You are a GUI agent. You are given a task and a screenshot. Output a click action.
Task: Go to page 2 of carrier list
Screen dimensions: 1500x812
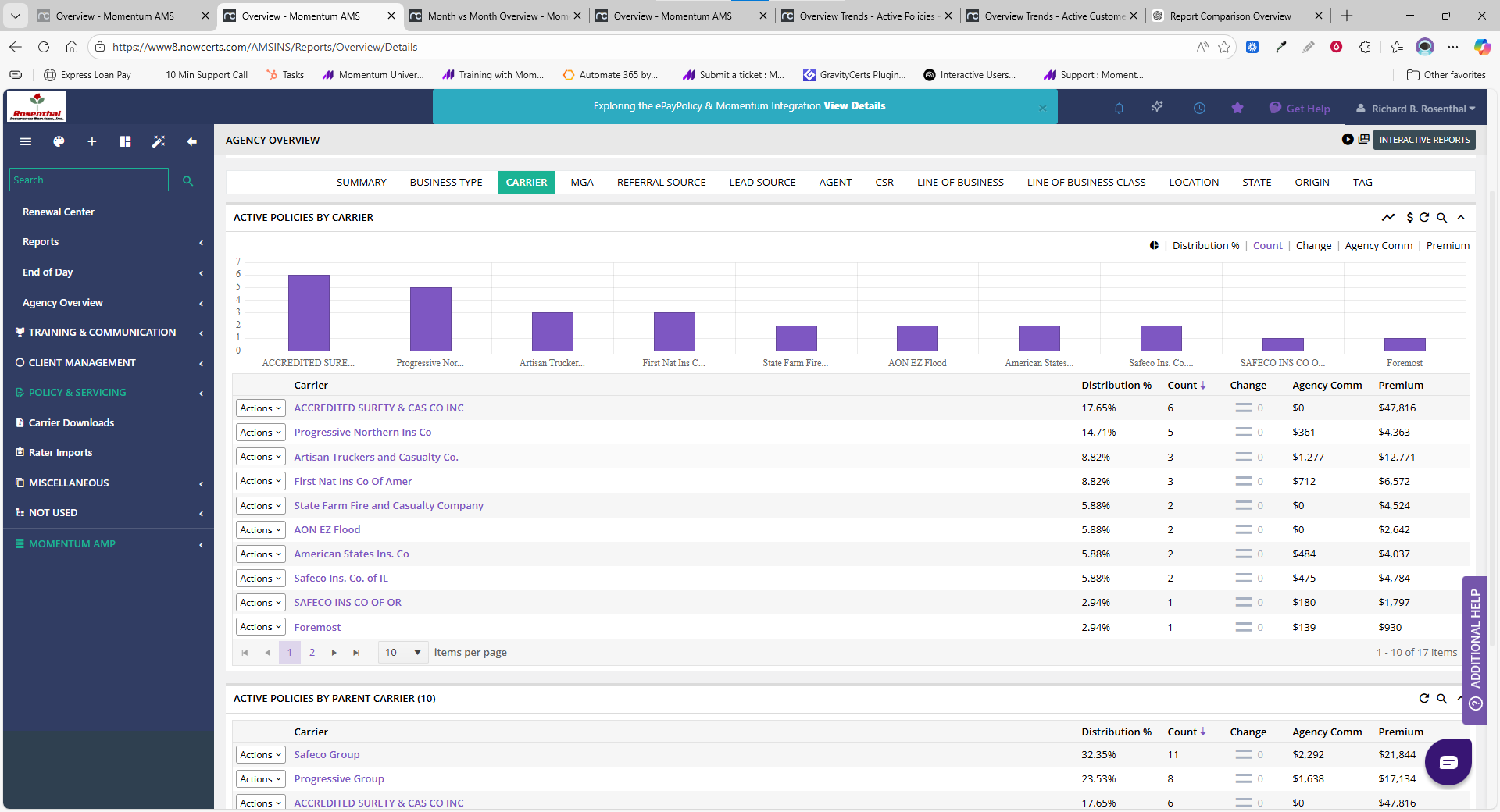pyautogui.click(x=312, y=653)
